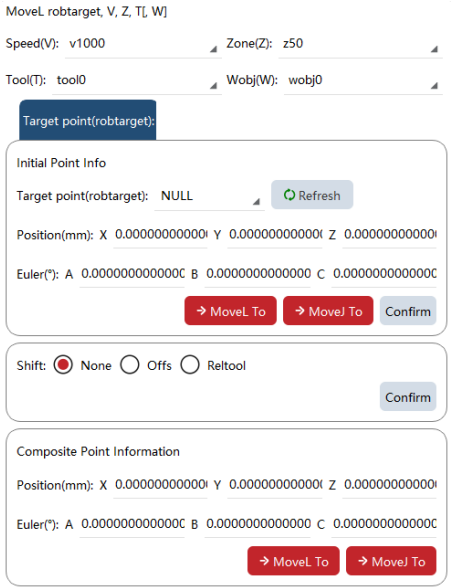Expand the Zone(Z) dropdown showing z50
Image resolution: width=452 pixels, height=588 pixels.
point(360,44)
